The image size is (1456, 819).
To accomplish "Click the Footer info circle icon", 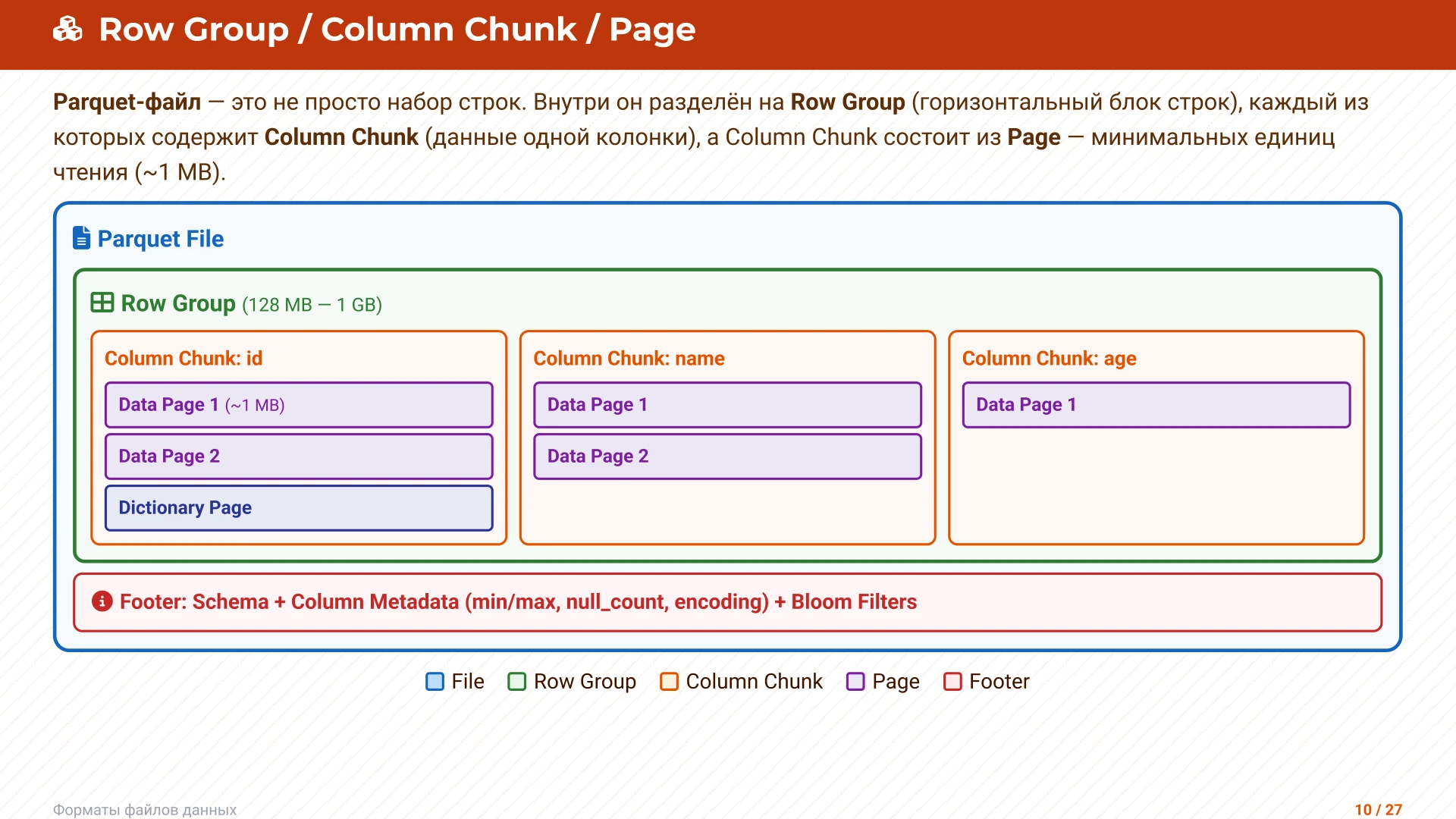I will point(102,601).
